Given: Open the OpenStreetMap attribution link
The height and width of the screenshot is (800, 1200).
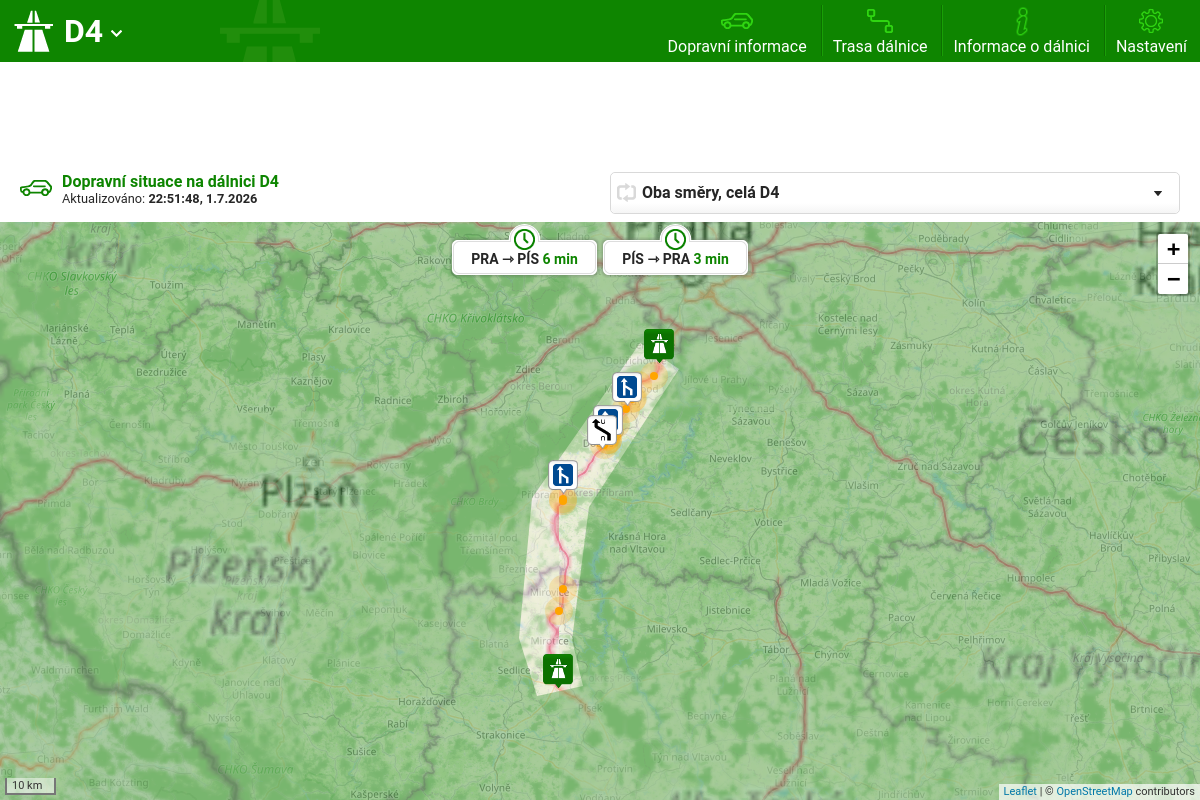Looking at the screenshot, I should [1094, 791].
